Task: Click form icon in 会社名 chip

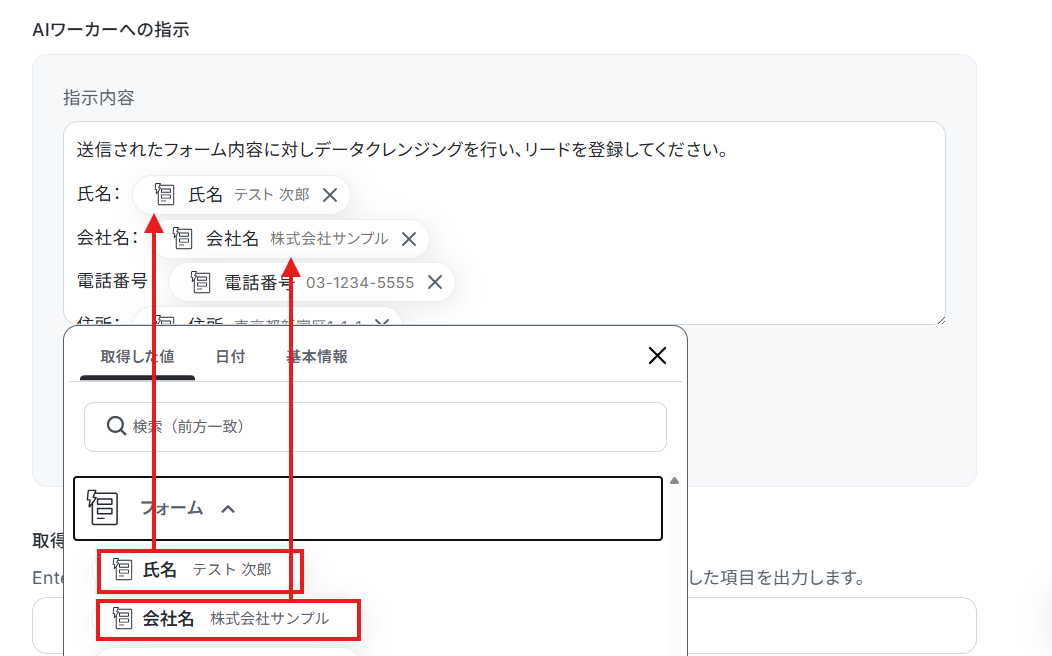Action: (182, 238)
